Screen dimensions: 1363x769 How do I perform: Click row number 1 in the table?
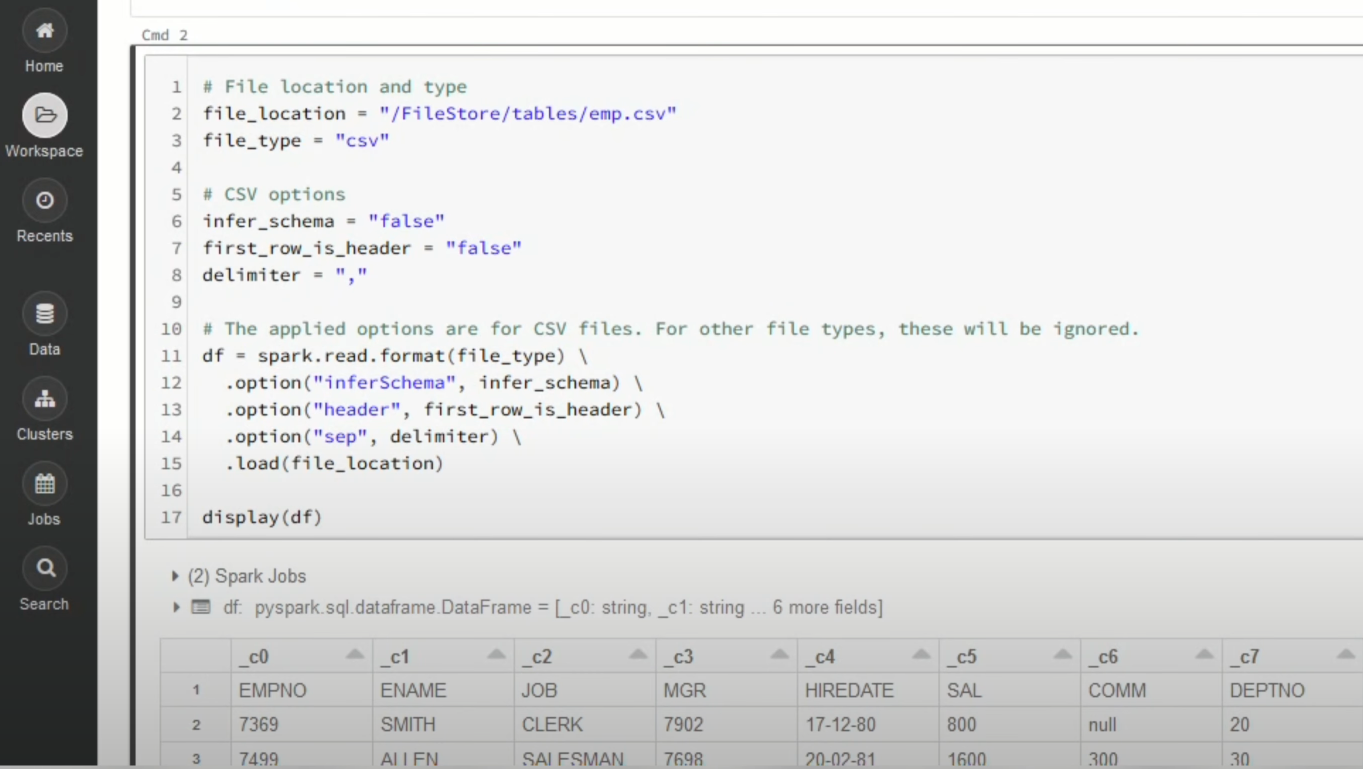coord(196,691)
